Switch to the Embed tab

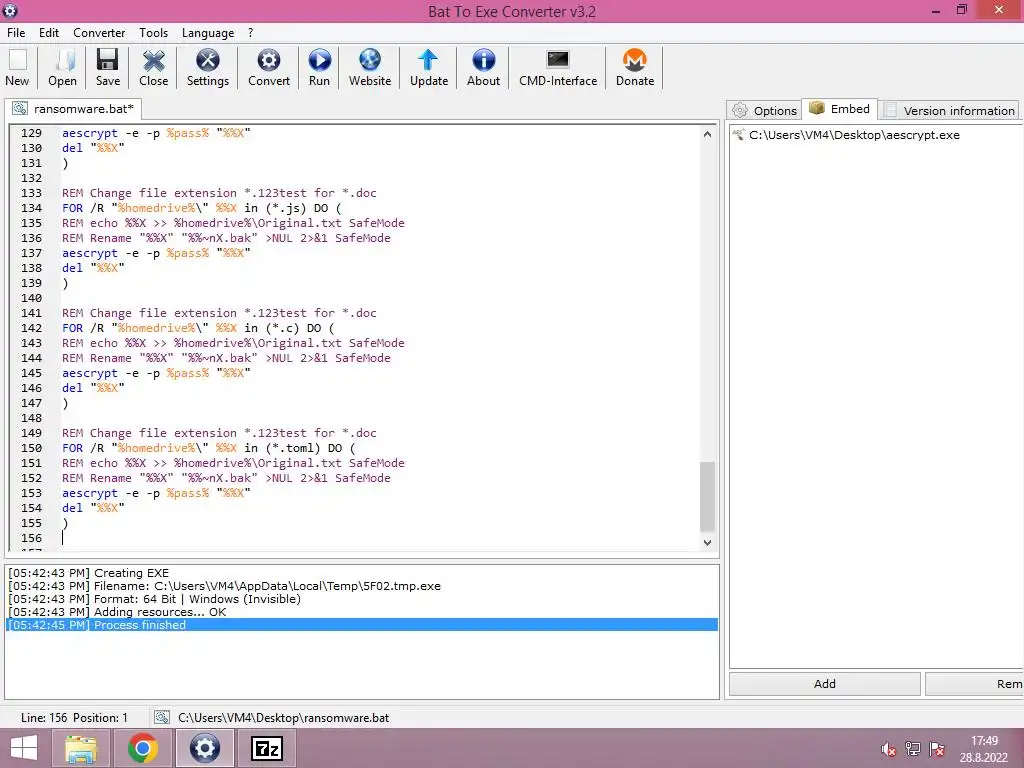840,109
